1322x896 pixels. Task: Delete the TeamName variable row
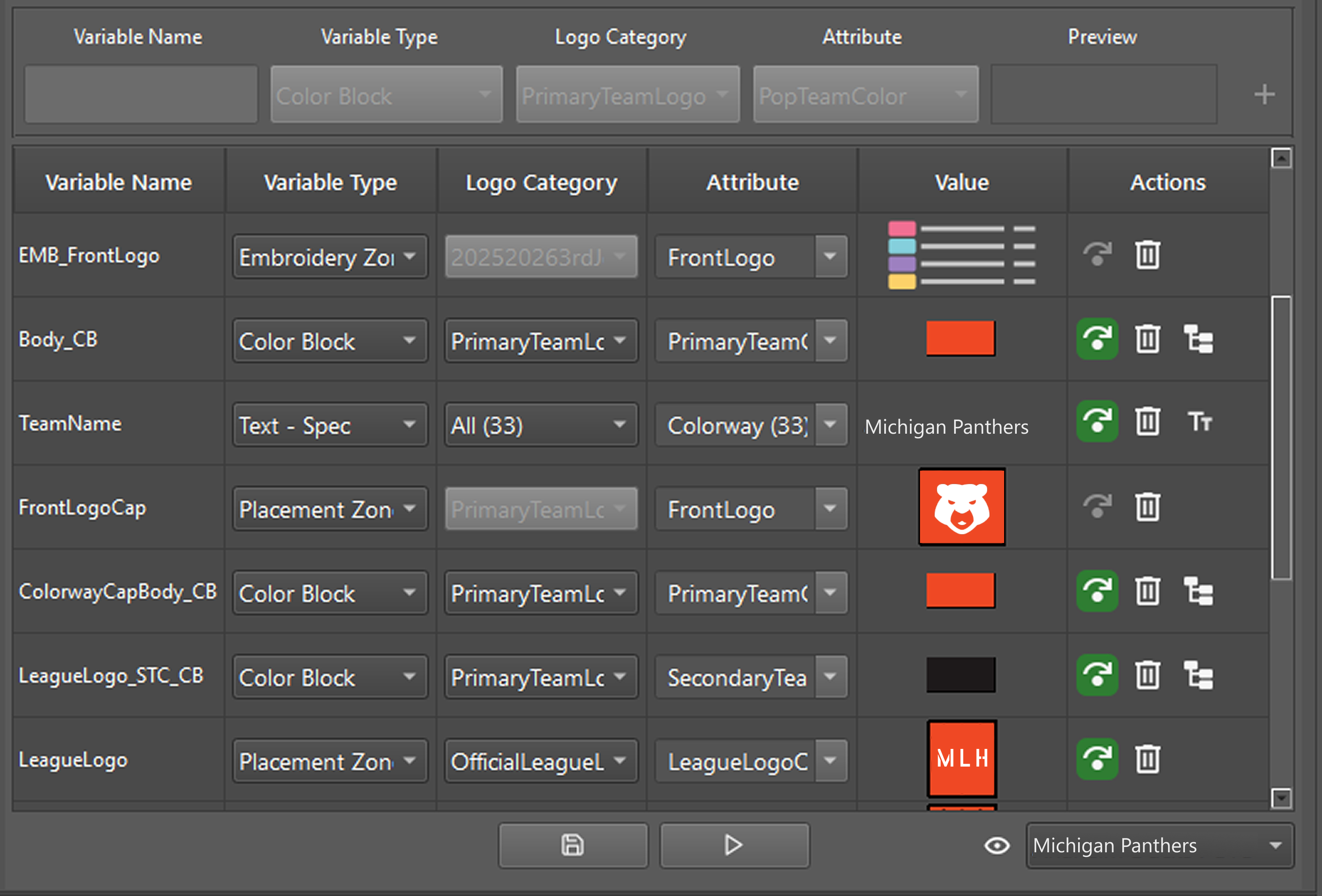1147,422
